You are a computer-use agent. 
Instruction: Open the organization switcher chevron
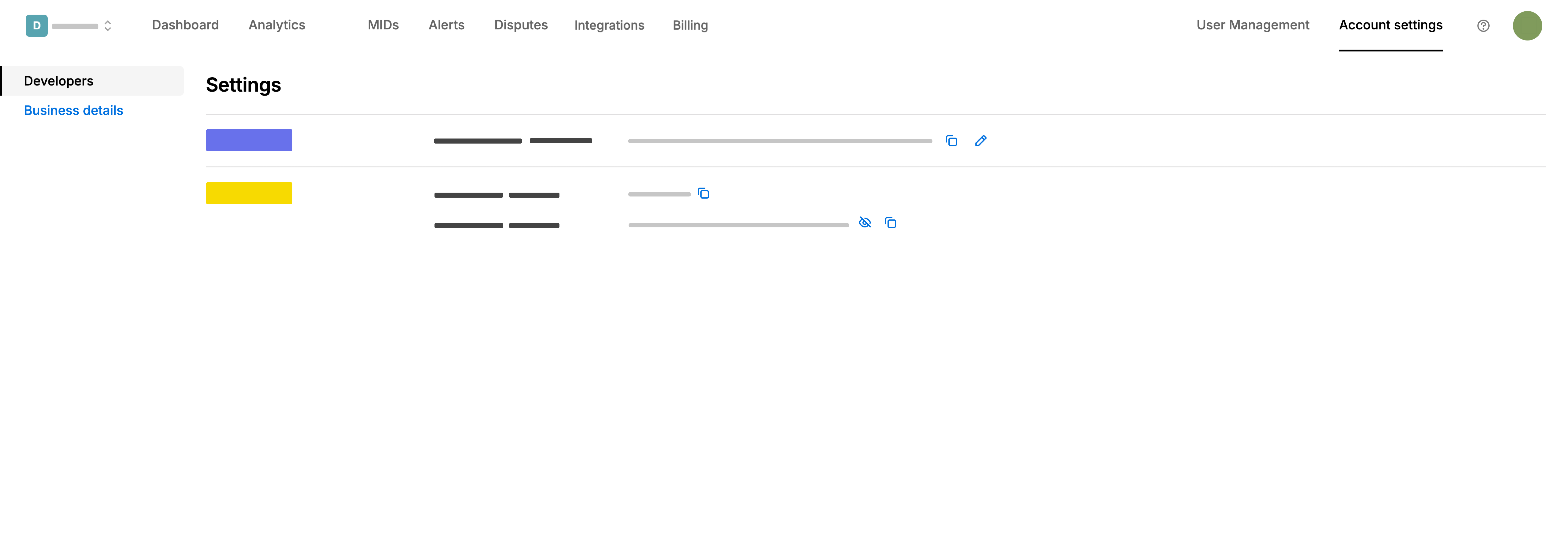[x=108, y=25]
